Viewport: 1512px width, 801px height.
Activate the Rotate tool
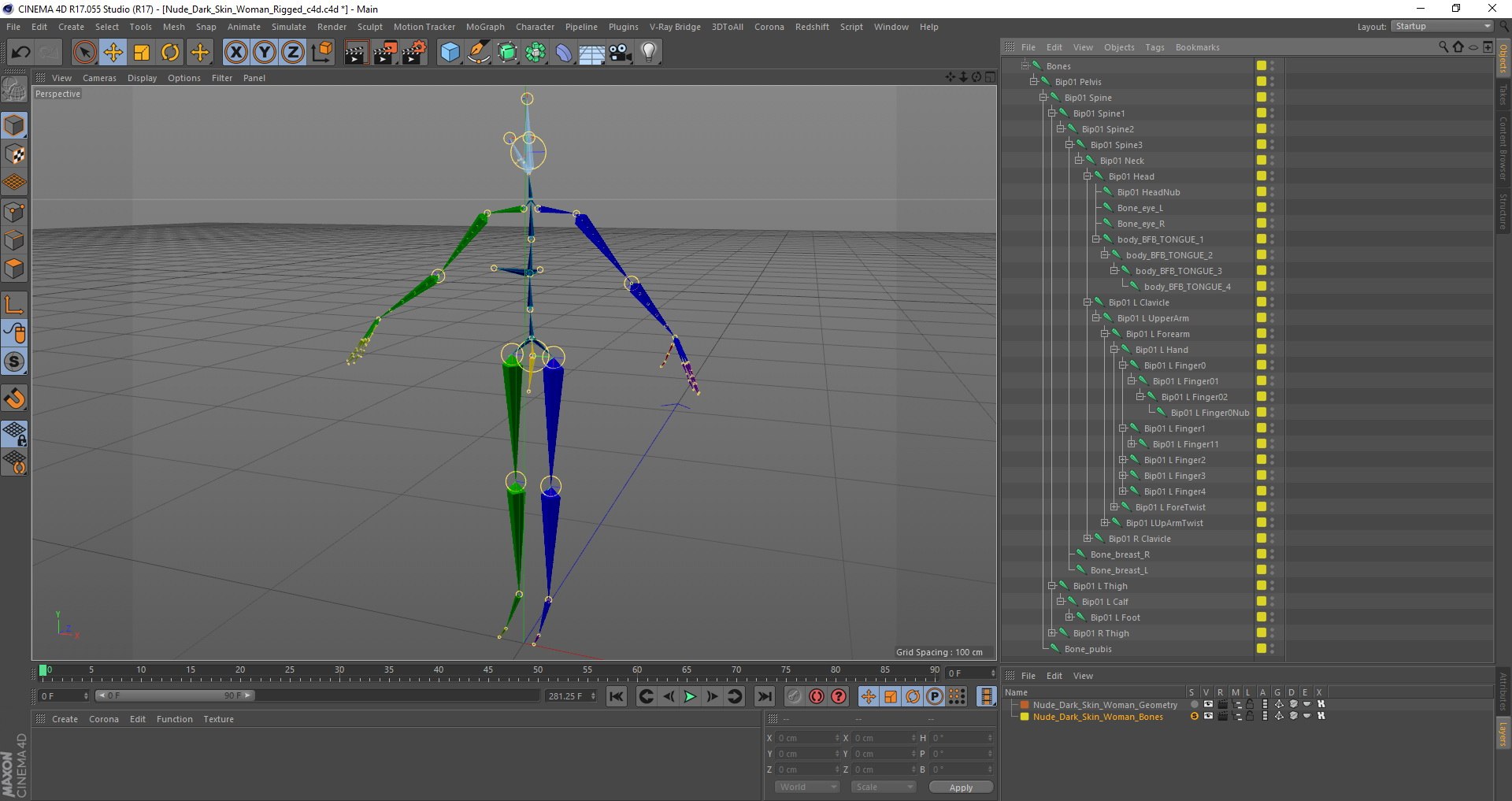[170, 53]
